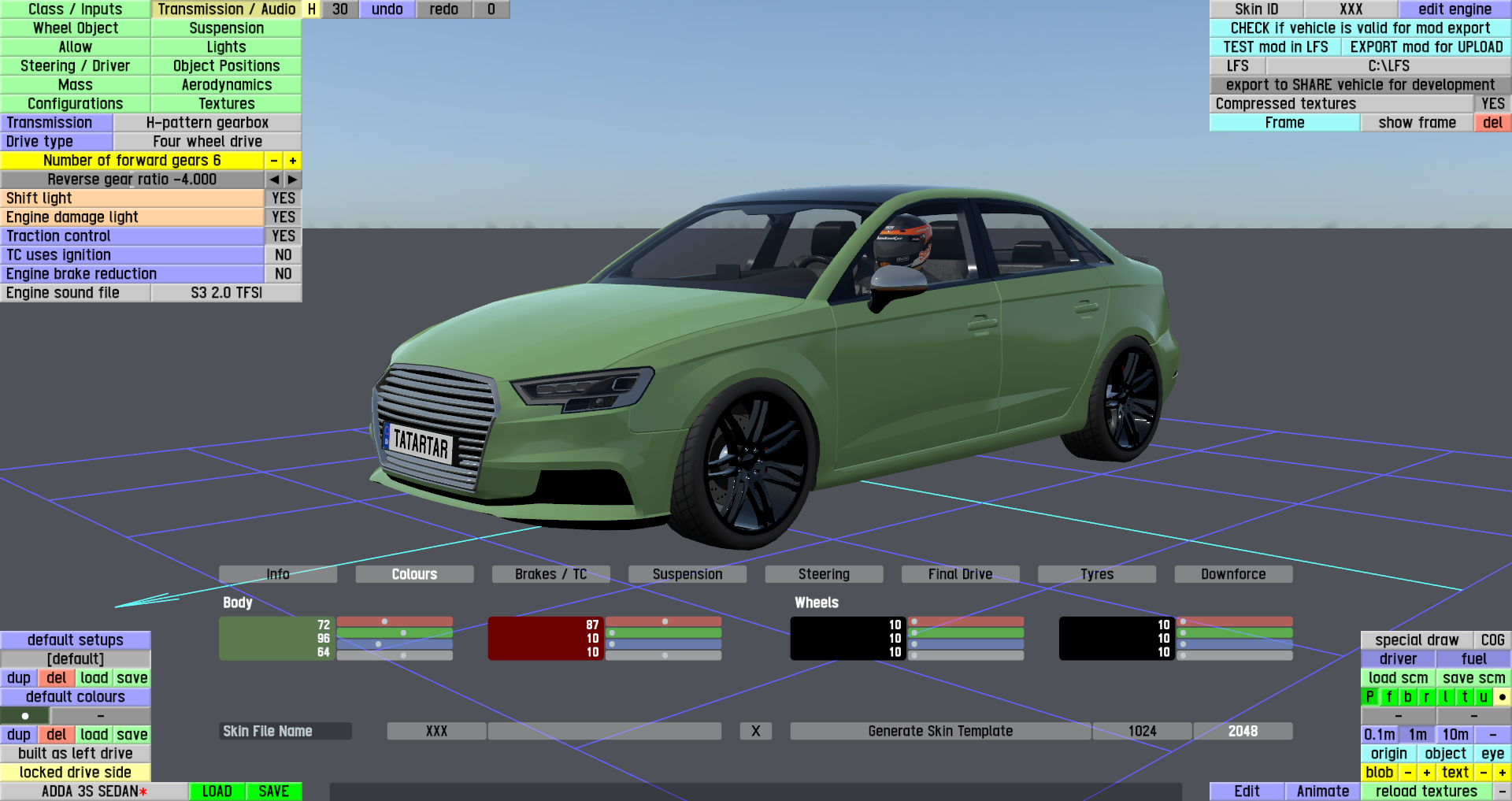1512x801 pixels.
Task: Toggle Traction control YES value
Action: coord(283,236)
